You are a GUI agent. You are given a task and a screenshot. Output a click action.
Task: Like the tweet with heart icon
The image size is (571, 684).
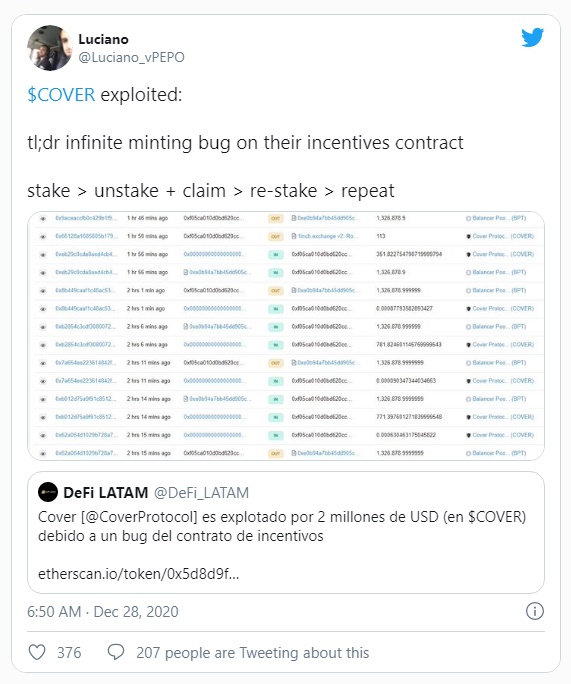37,653
